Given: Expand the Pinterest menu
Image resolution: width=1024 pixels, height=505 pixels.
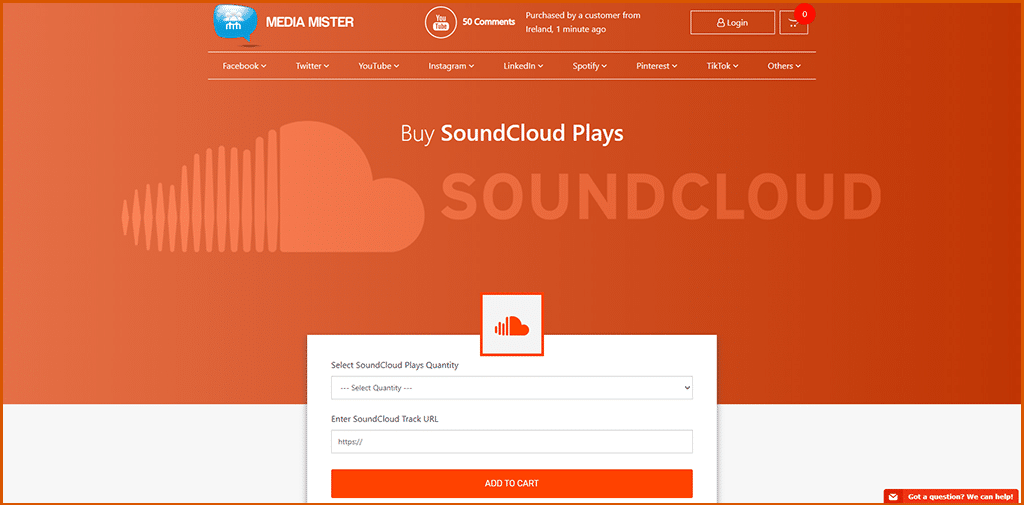Looking at the screenshot, I should [657, 66].
